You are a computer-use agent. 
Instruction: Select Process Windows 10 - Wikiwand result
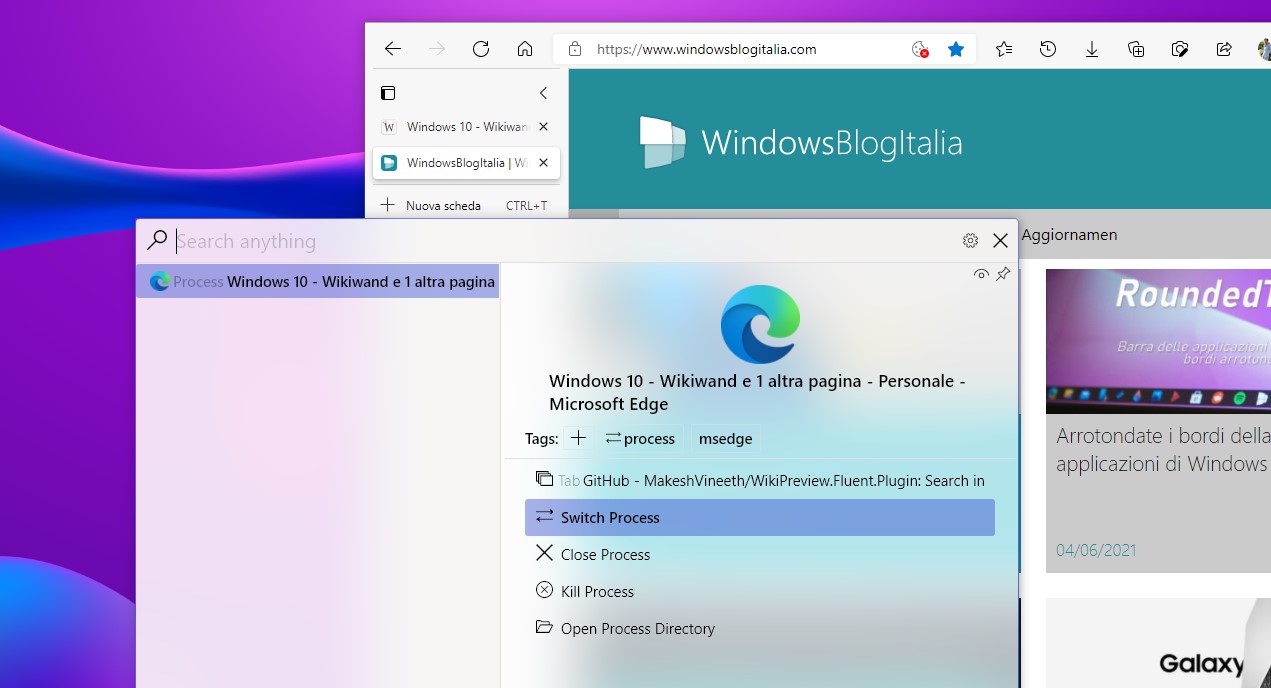point(318,282)
